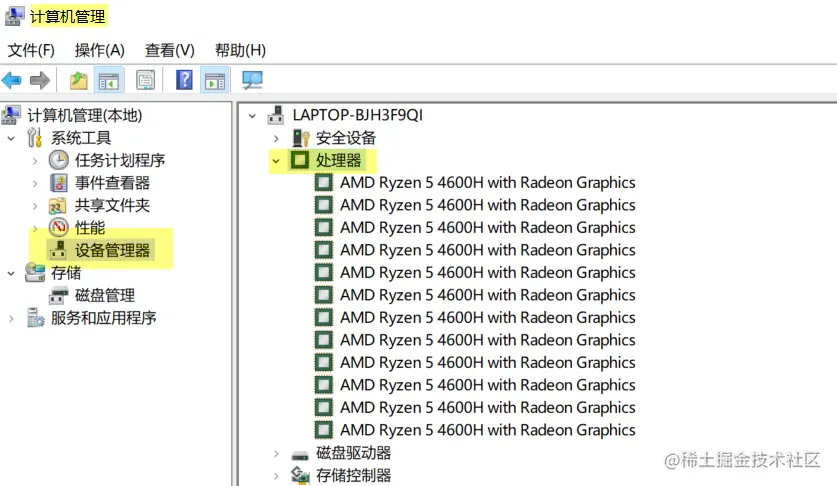This screenshot has height=486, width=837.
Task: Click the Forward arrow toolbar icon
Action: point(40,81)
